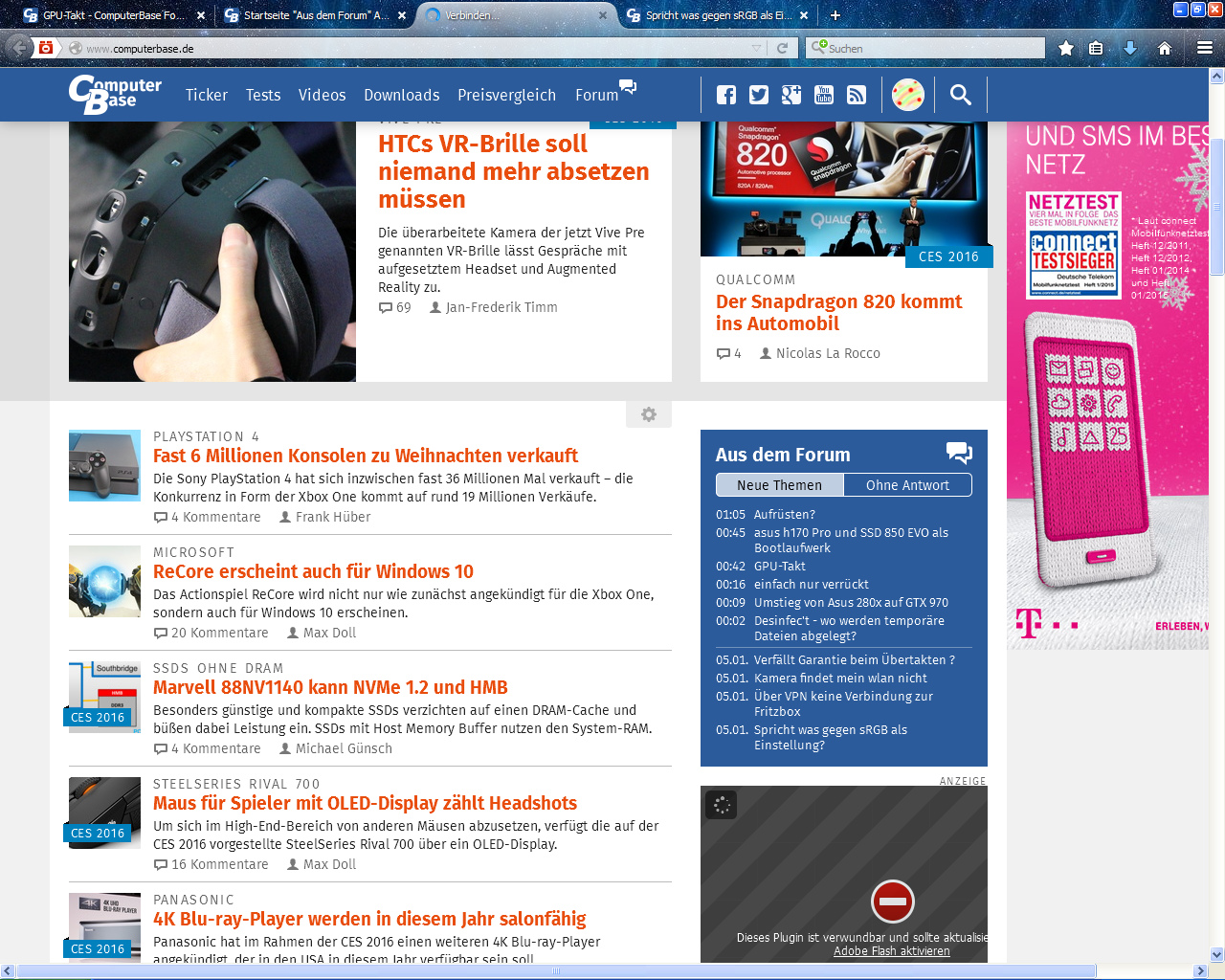The image size is (1225, 980).
Task: Open the Firefox hamburger menu
Action: pos(1205,48)
